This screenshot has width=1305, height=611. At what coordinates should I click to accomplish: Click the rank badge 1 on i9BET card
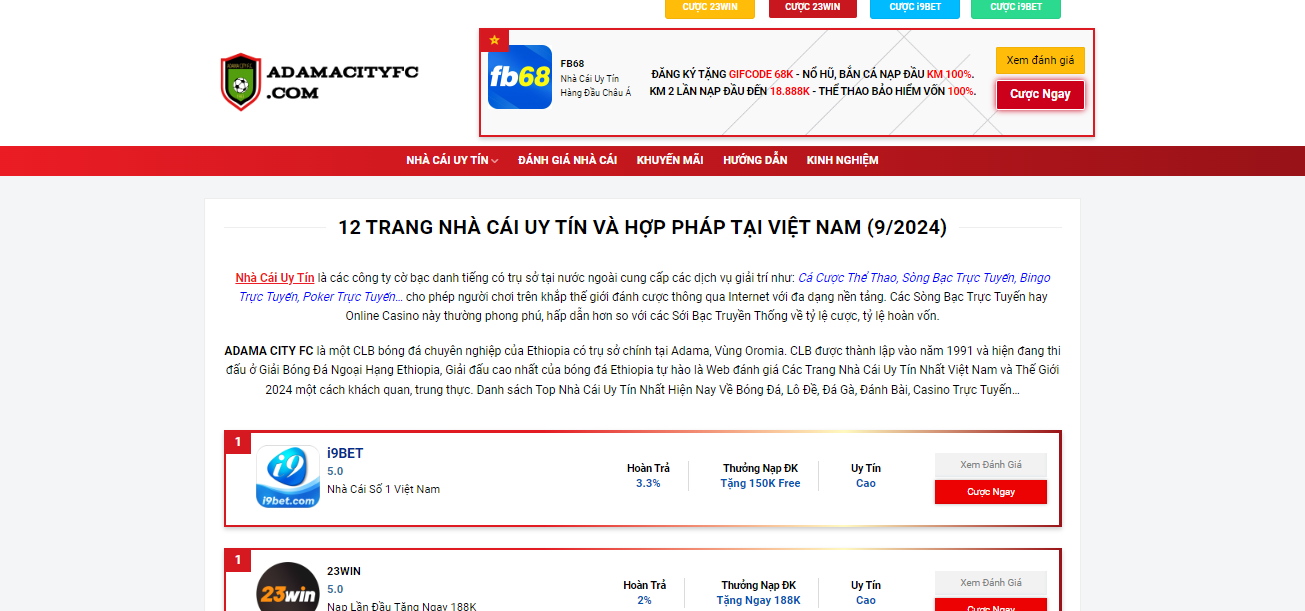coord(238,442)
